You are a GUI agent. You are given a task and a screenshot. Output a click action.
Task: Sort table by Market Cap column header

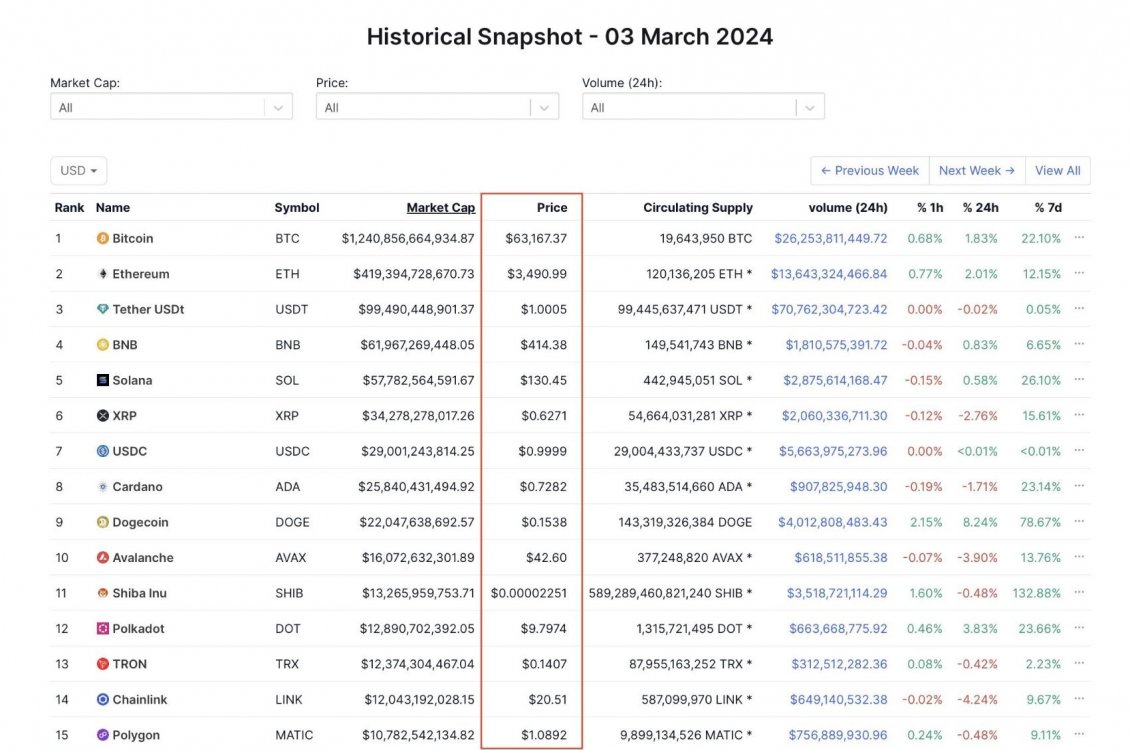coord(440,208)
